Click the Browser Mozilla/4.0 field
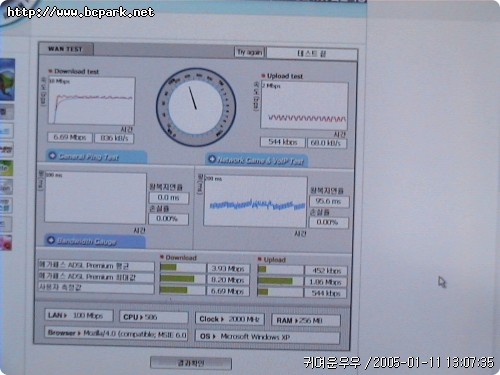The width and height of the screenshot is (500, 375). pos(116,333)
